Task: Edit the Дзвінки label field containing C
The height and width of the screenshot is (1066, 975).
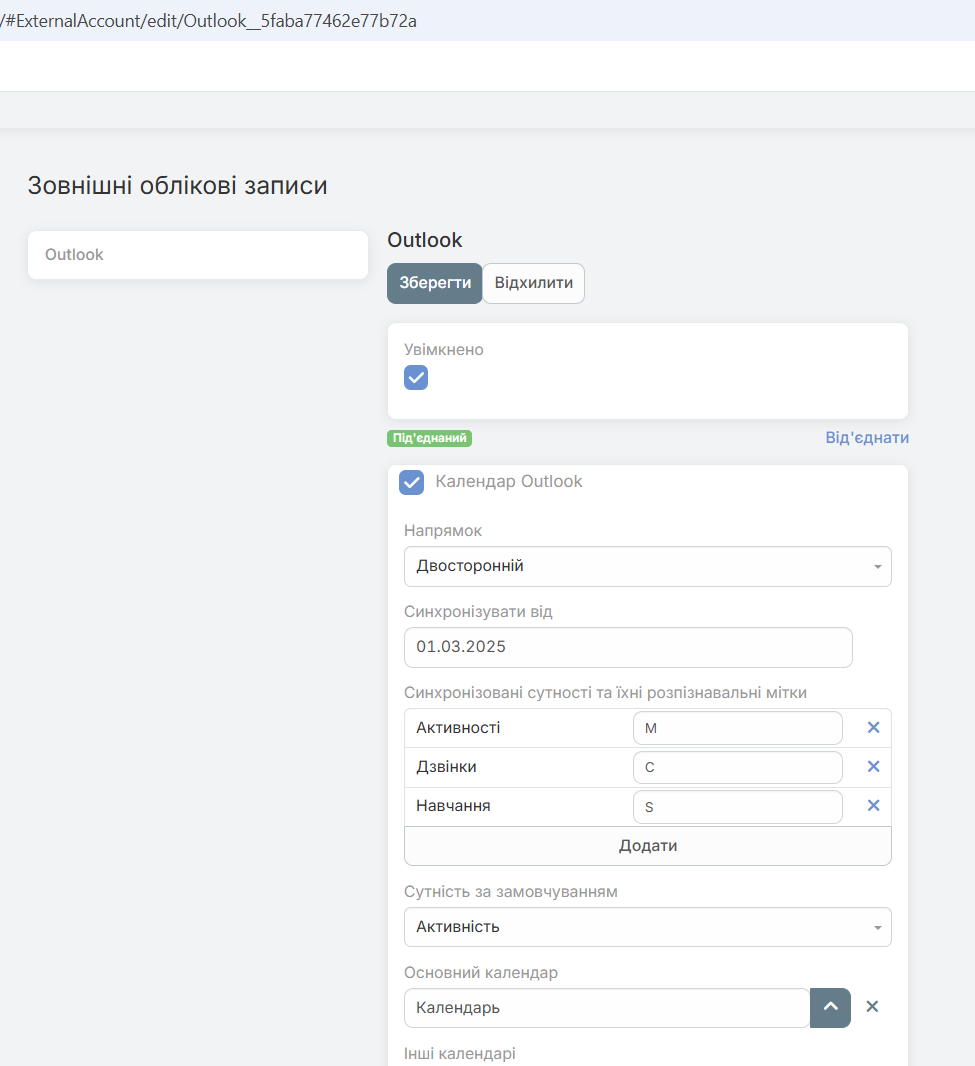Action: coord(738,768)
